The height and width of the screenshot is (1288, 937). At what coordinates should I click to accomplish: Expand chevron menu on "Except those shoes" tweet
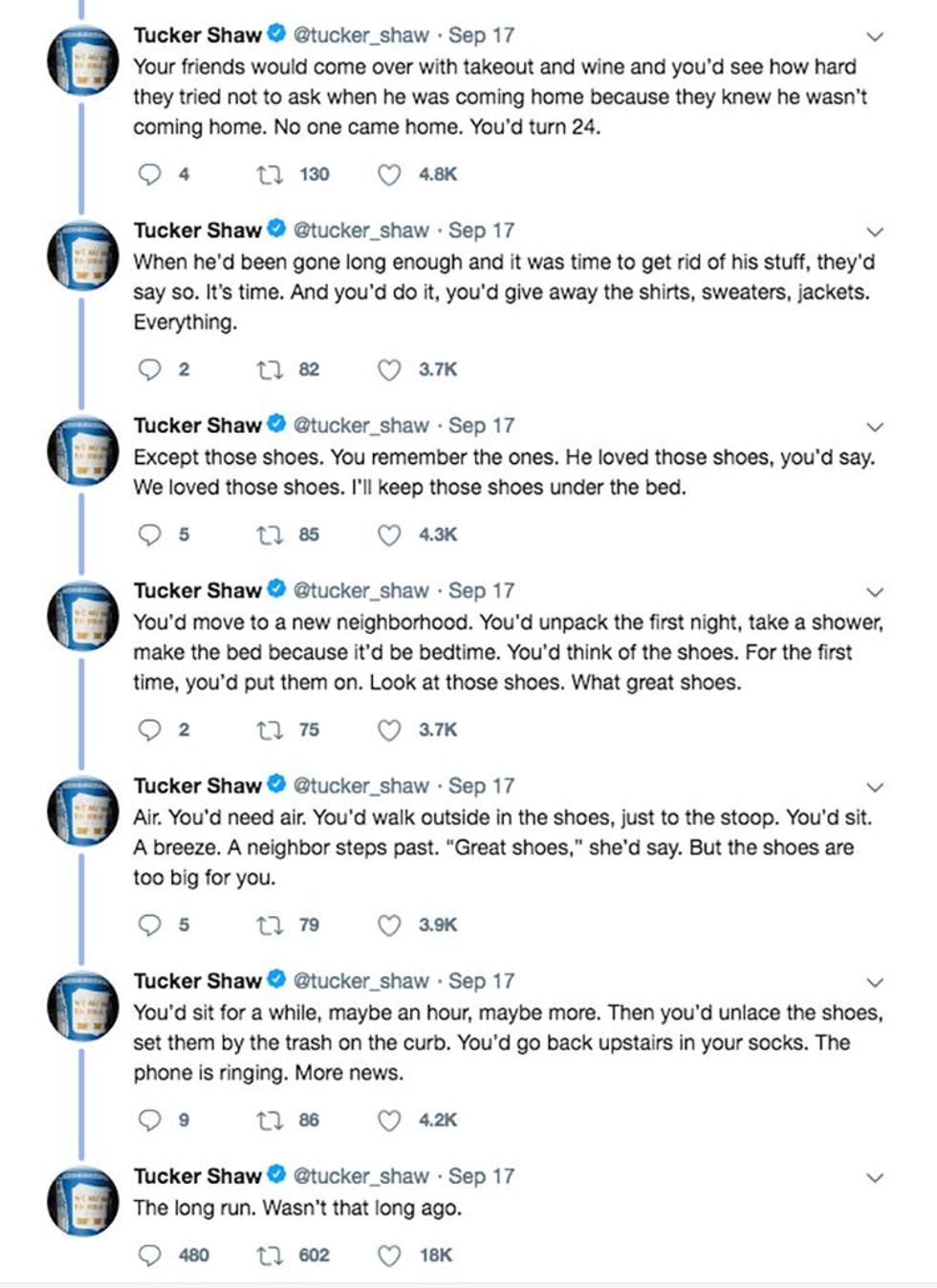click(874, 427)
